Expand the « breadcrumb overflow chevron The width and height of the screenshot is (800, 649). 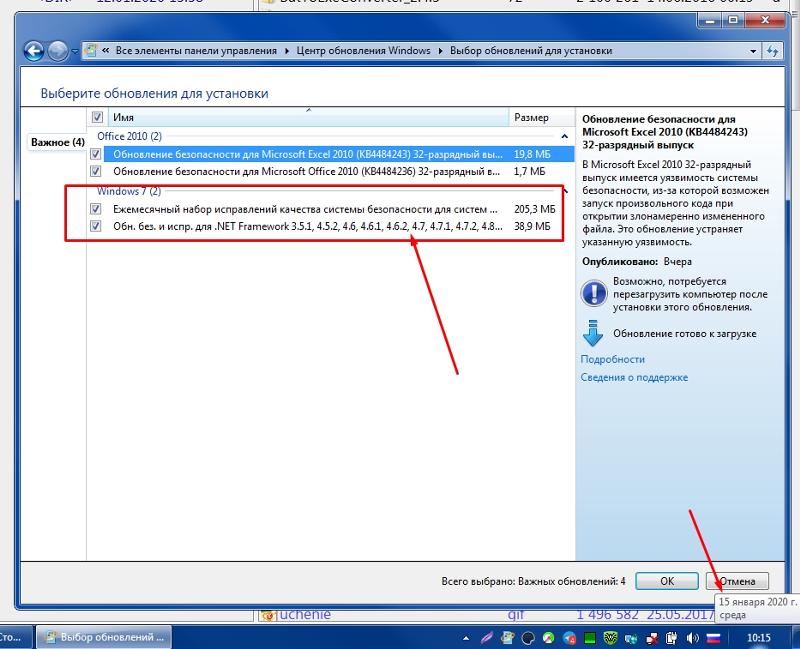coord(106,51)
